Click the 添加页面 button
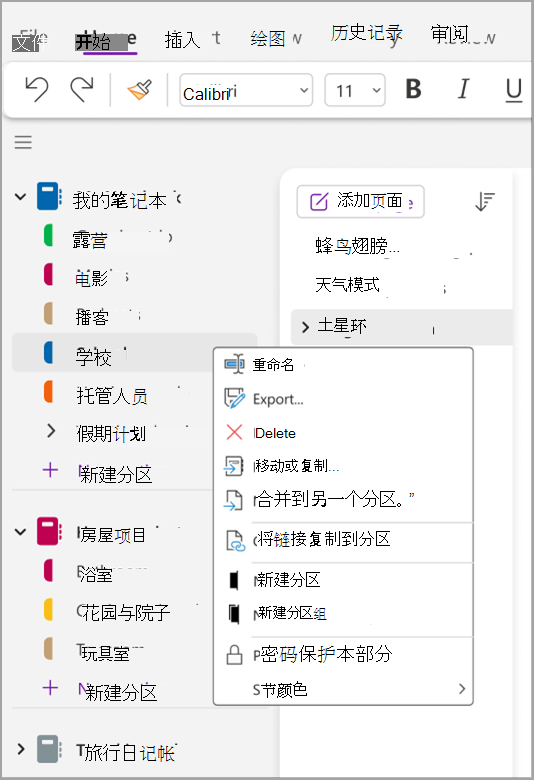 360,201
